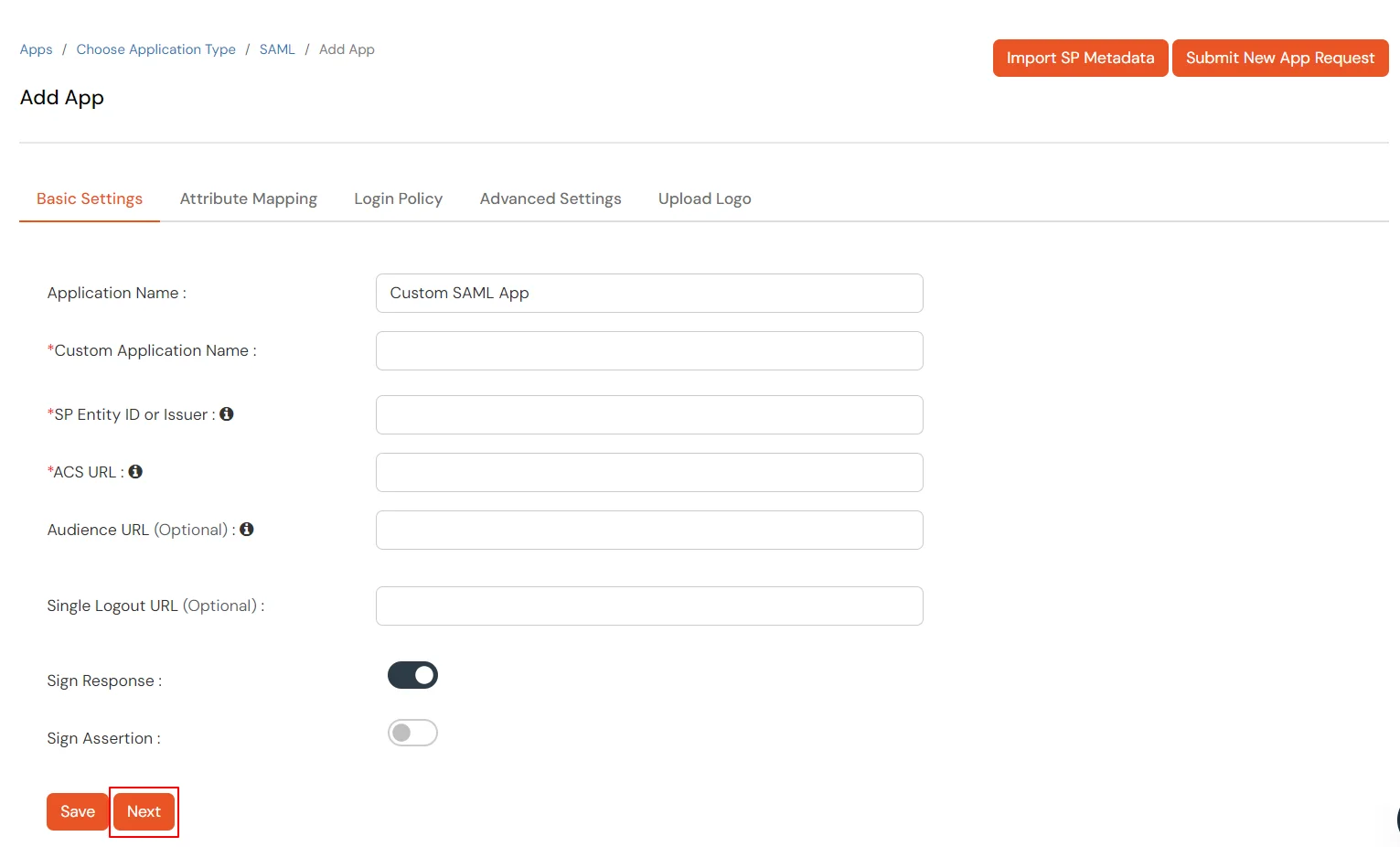Image resolution: width=1400 pixels, height=847 pixels.
Task: Click the Submit New App Request button
Action: (x=1280, y=58)
